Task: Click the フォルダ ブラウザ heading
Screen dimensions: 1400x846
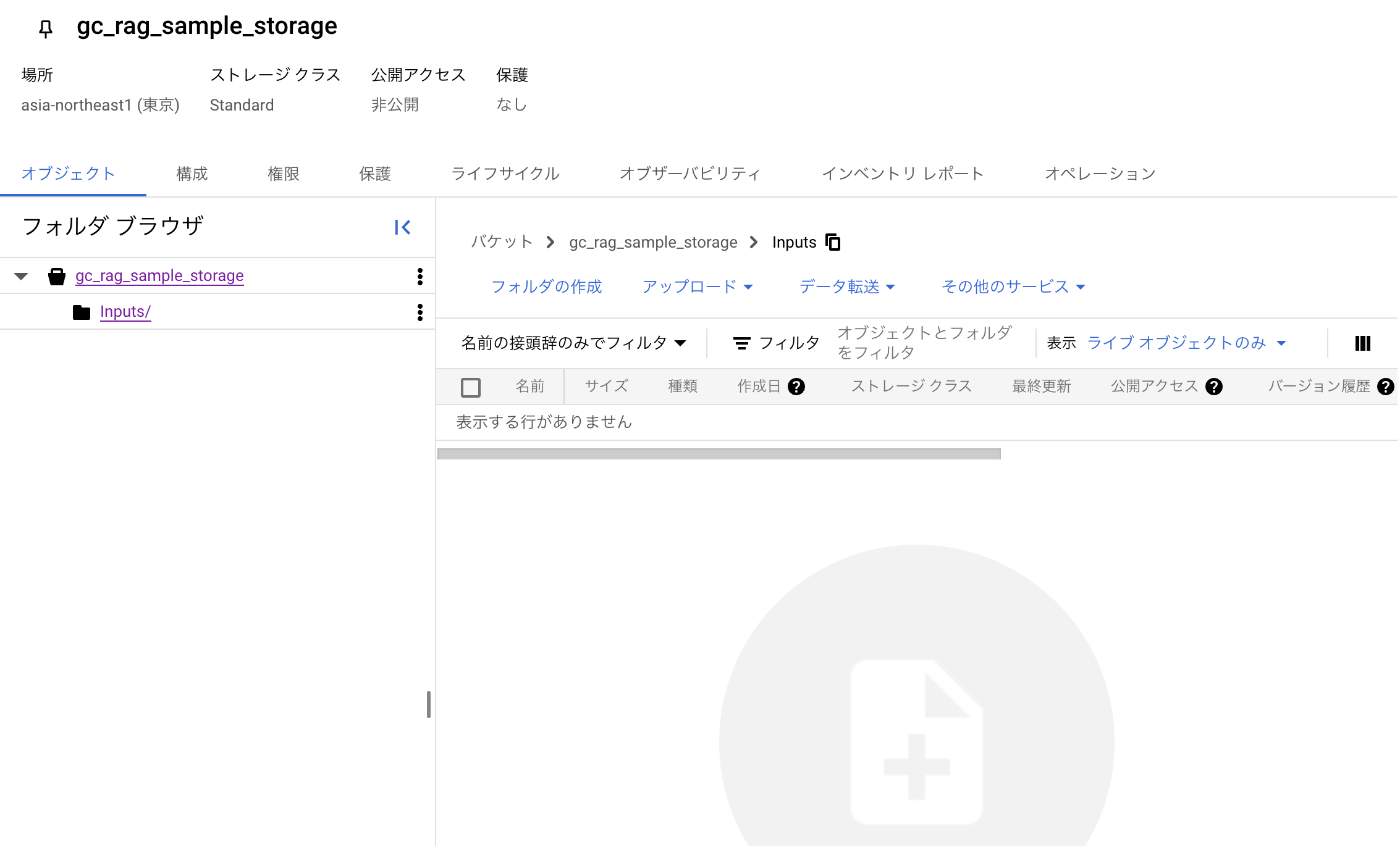Action: point(112,226)
